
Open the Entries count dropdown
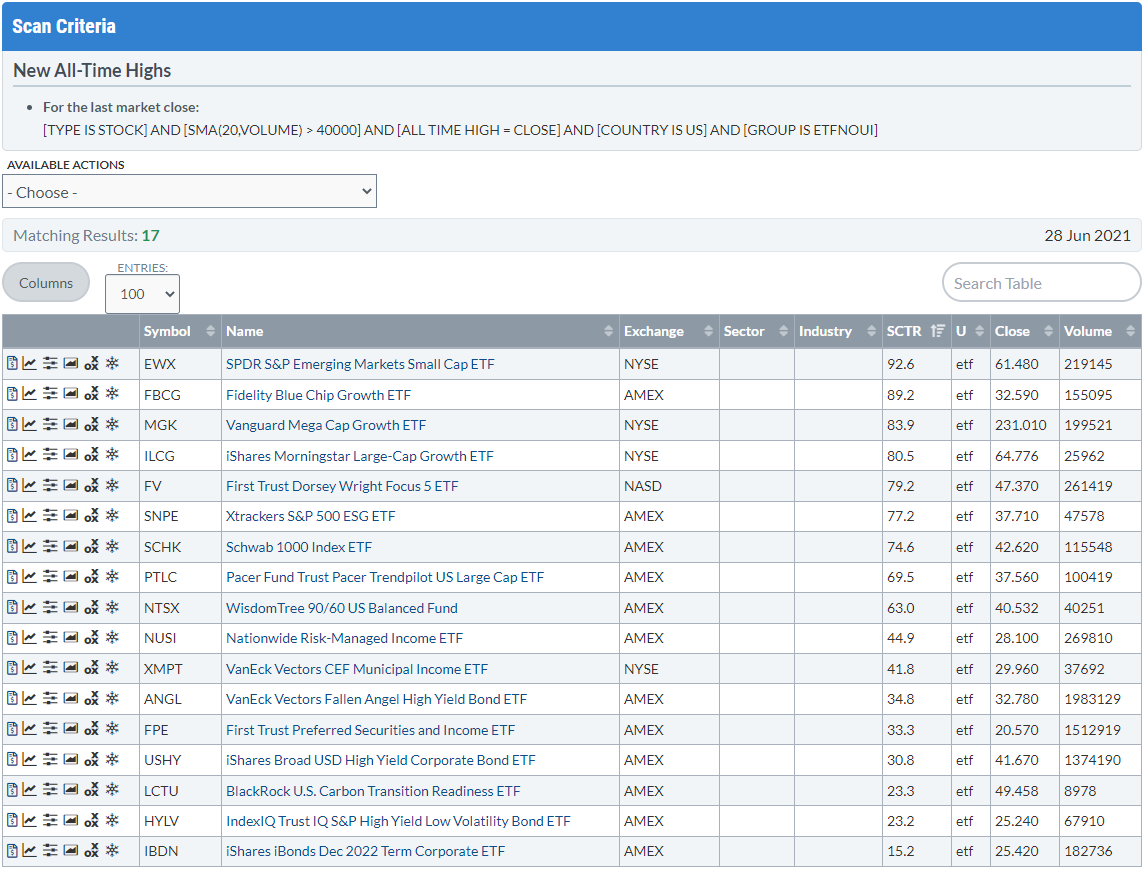tap(142, 294)
